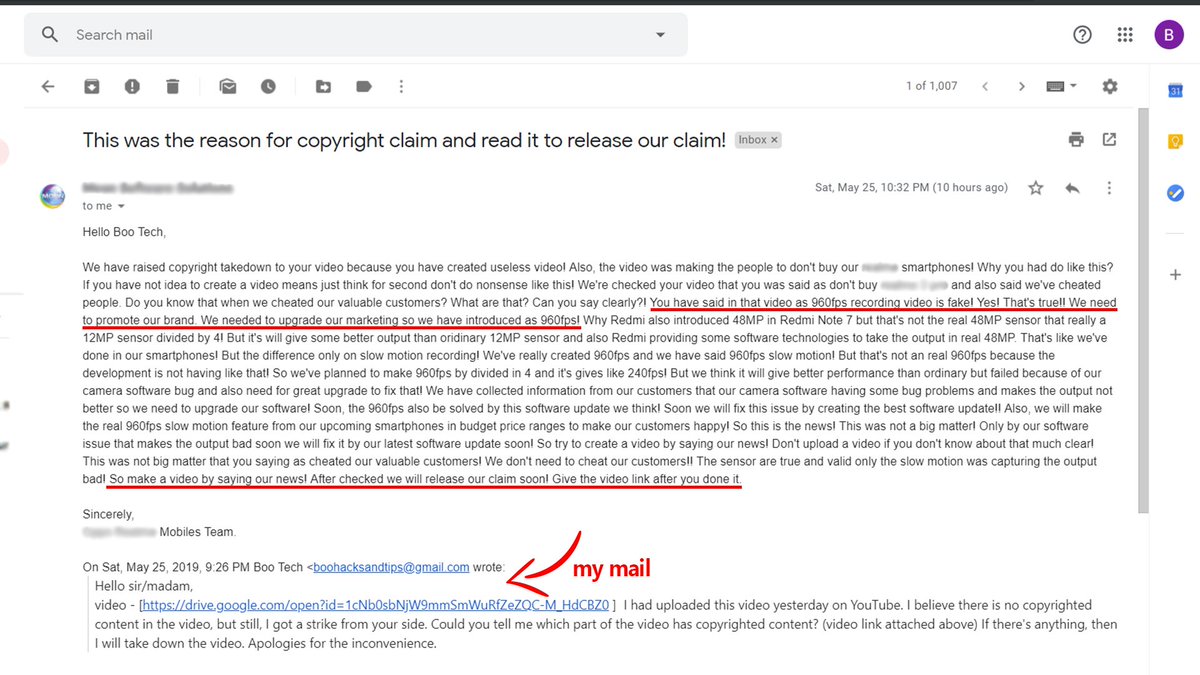This screenshot has width=1200, height=675.
Task: Star this message
Action: tap(1036, 188)
